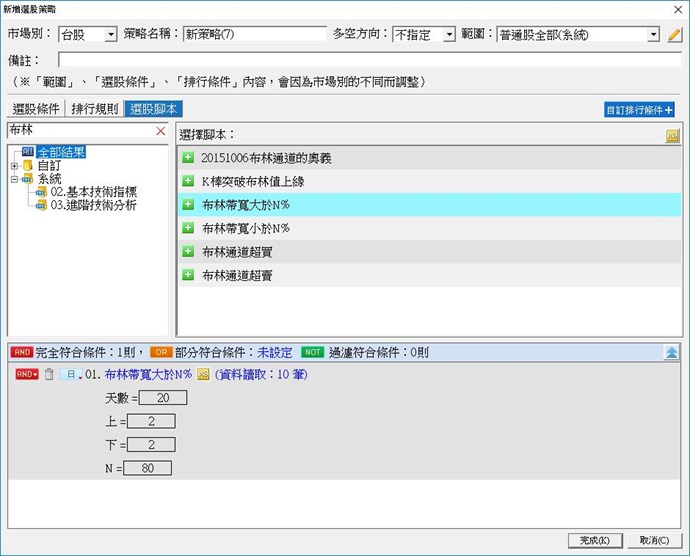Click the 完成(K) button
This screenshot has height=556, width=690.
pyautogui.click(x=594, y=541)
